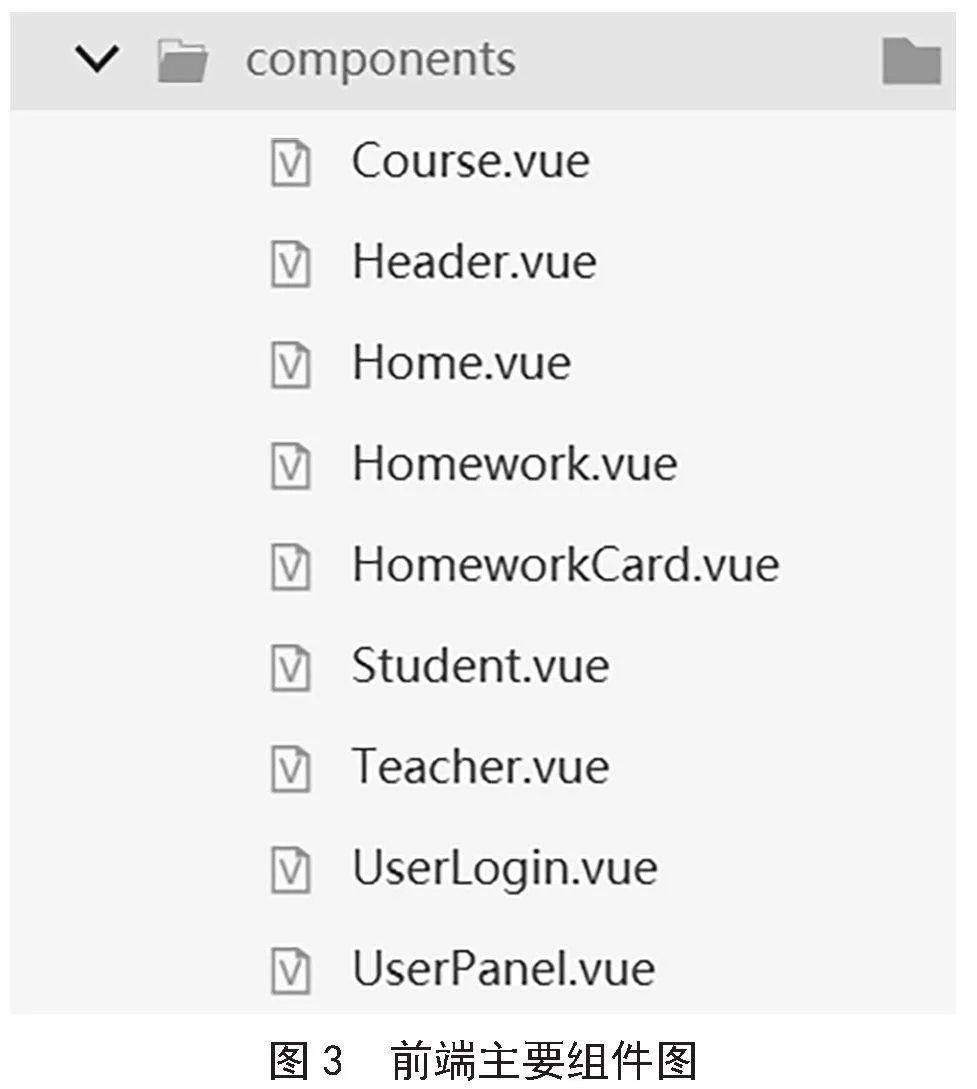Viewport: 977px width, 1089px height.
Task: Open the Homework.vue file
Action: (x=515, y=463)
